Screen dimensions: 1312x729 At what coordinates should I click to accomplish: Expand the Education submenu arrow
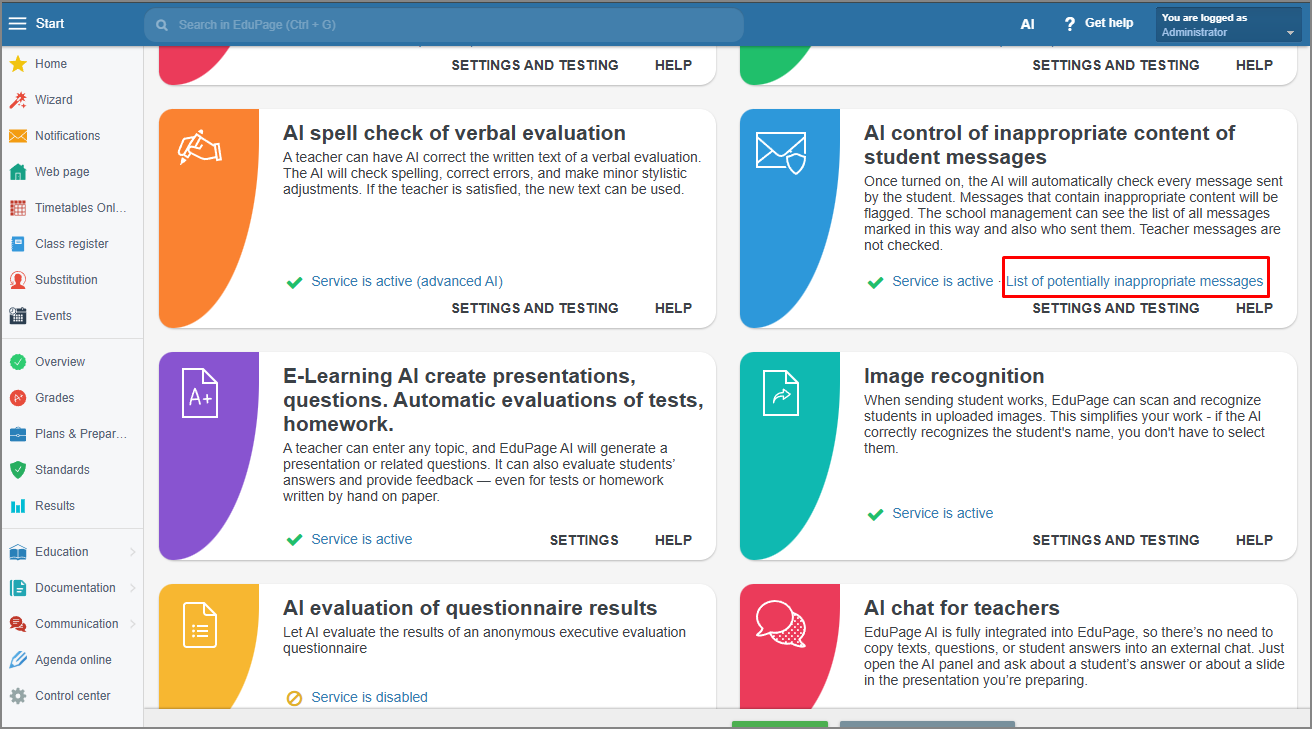[x=133, y=552]
